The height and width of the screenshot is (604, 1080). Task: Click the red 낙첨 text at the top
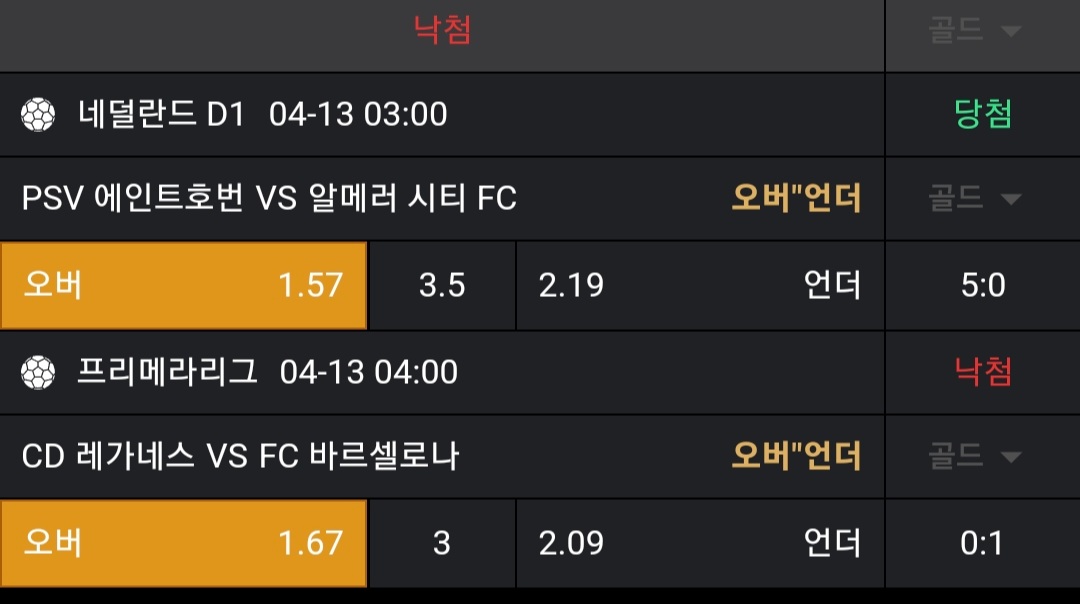click(x=442, y=30)
